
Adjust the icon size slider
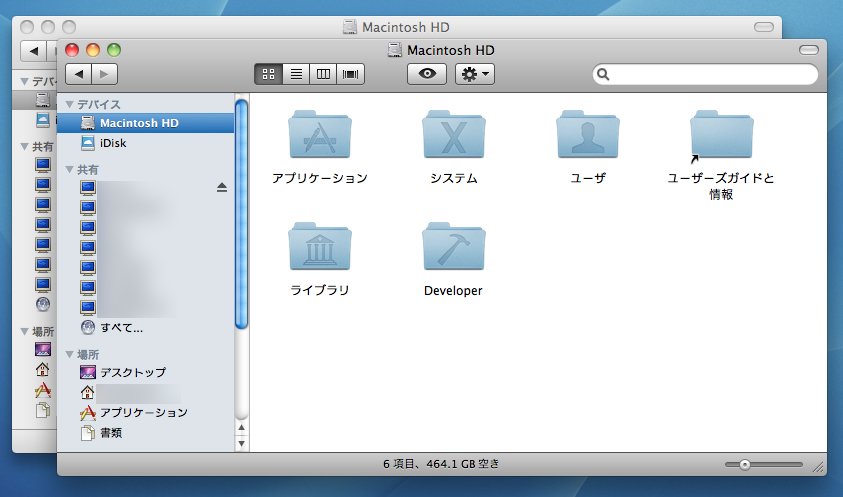pos(745,465)
